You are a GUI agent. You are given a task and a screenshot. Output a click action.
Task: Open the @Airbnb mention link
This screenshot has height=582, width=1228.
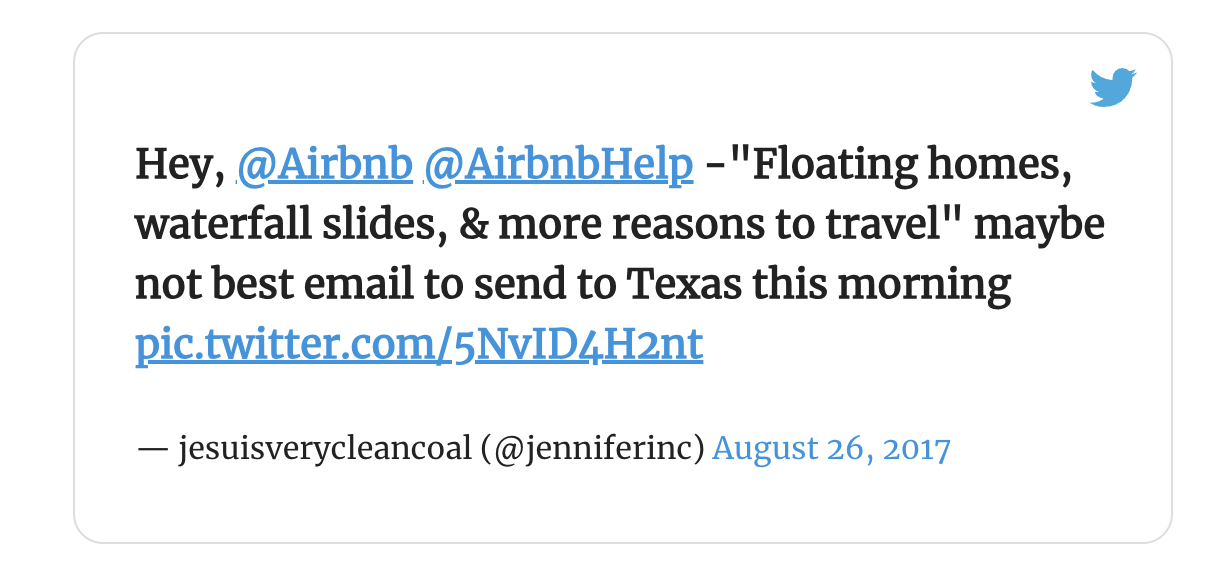(325, 166)
